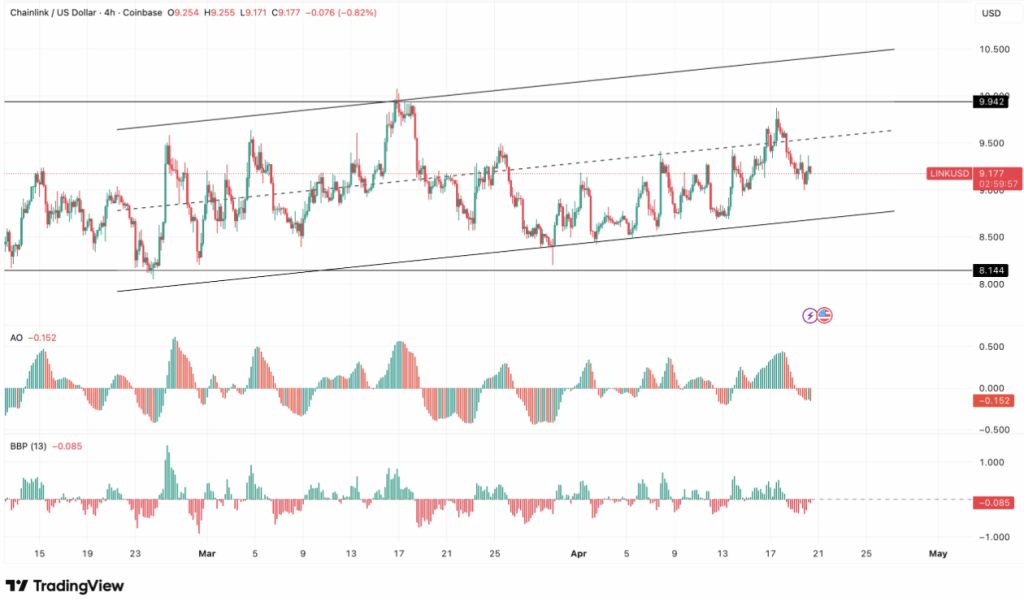Open the TradingView logo link
1024x601 pixels.
[65, 585]
